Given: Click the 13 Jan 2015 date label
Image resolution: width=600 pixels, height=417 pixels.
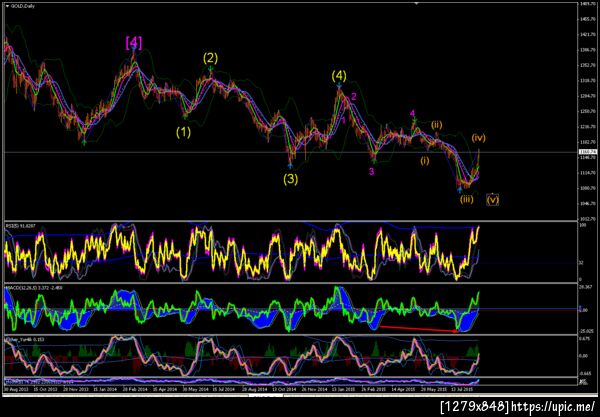Looking at the screenshot, I should pos(344,389).
